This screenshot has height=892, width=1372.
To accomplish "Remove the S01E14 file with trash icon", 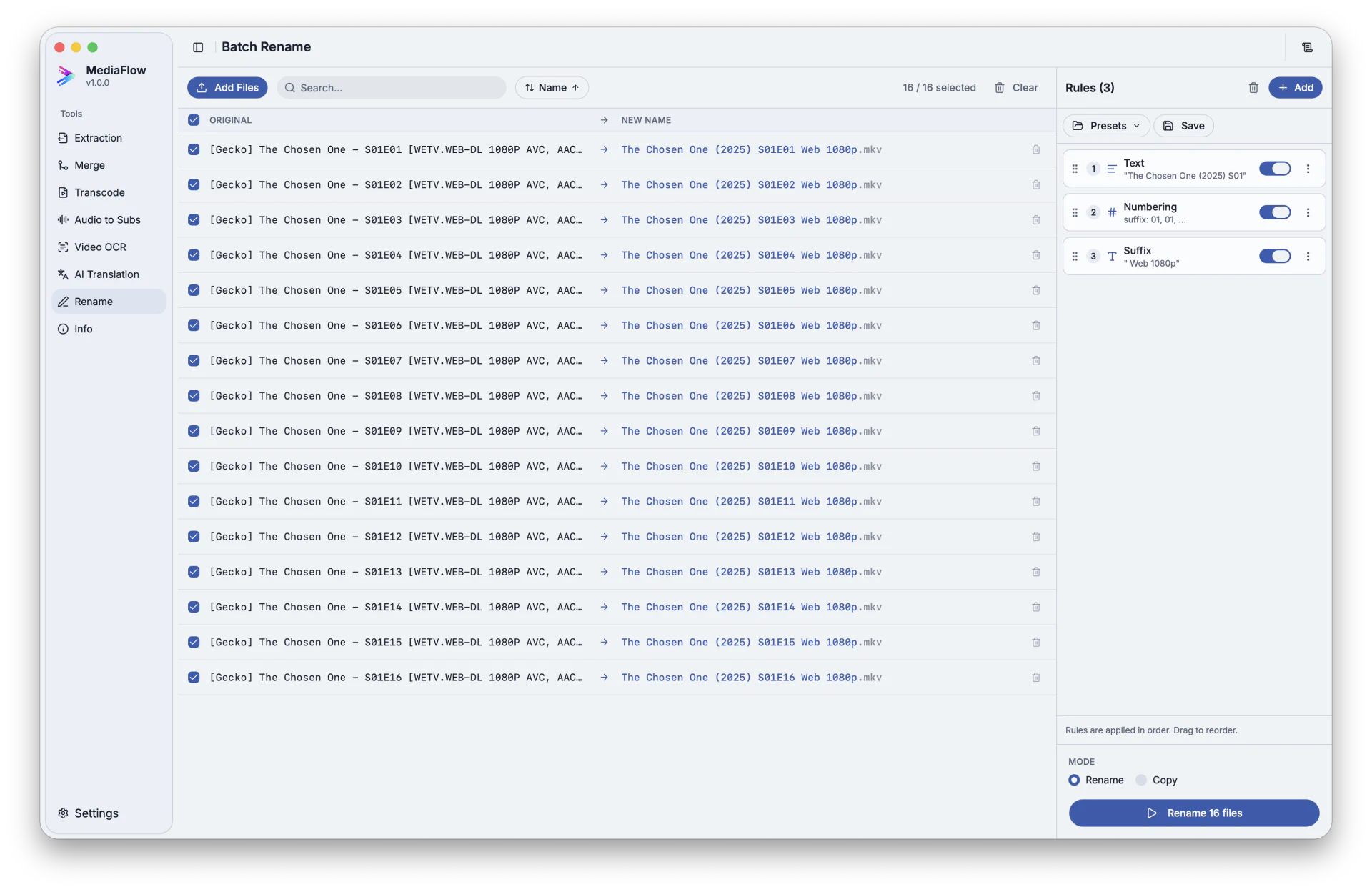I will tap(1036, 608).
